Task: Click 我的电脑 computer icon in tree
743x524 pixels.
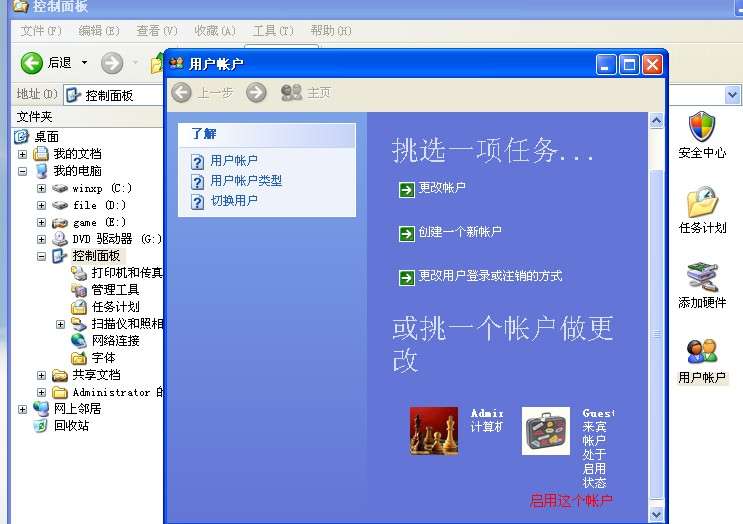Action: tap(42, 171)
